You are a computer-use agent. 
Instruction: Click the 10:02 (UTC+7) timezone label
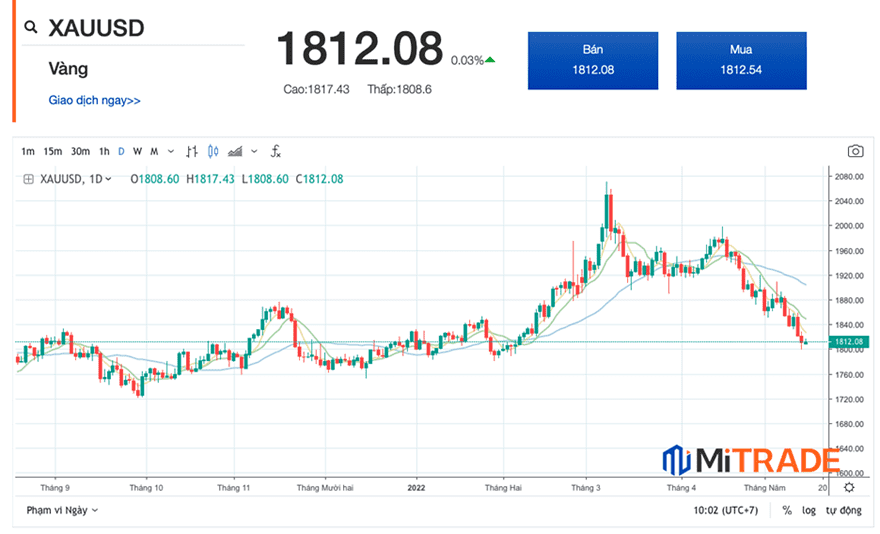tap(727, 510)
